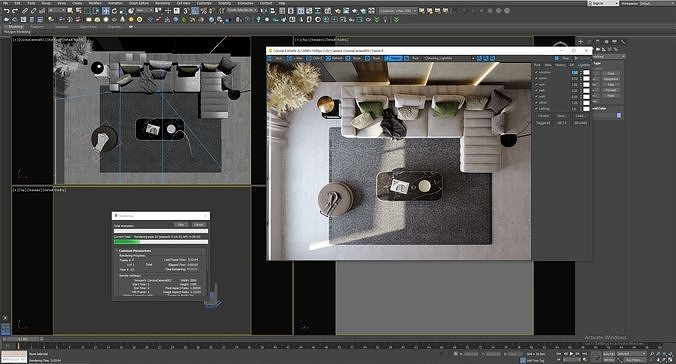Toggle the hall light checkbox in LightMix
This screenshot has height=364, width=676.
[x=536, y=91]
